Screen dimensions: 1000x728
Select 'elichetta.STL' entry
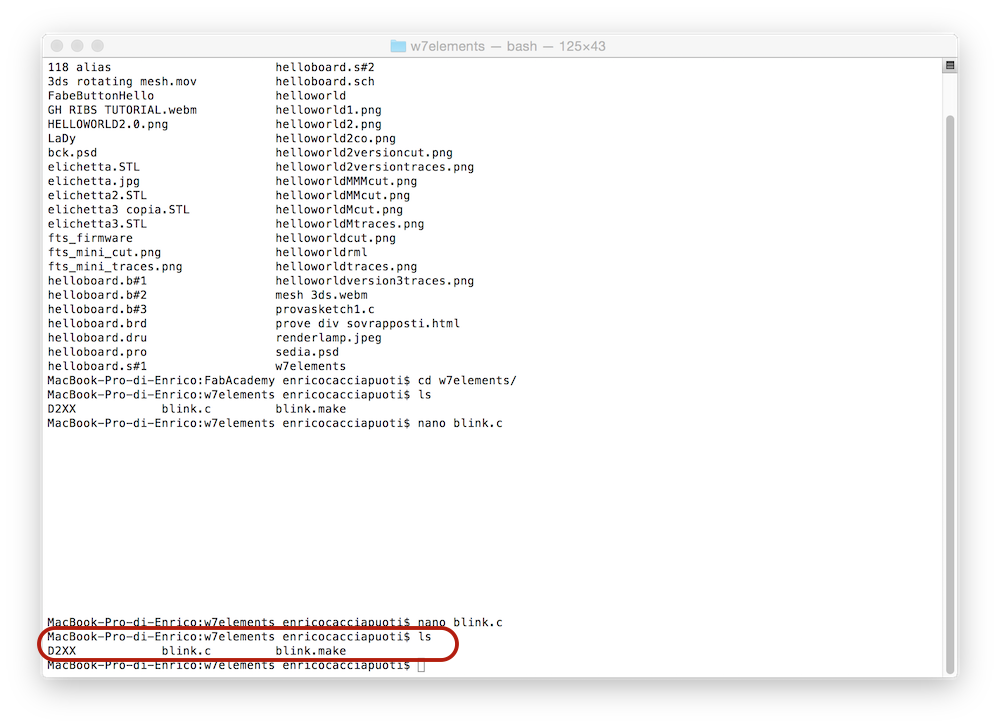point(94,167)
